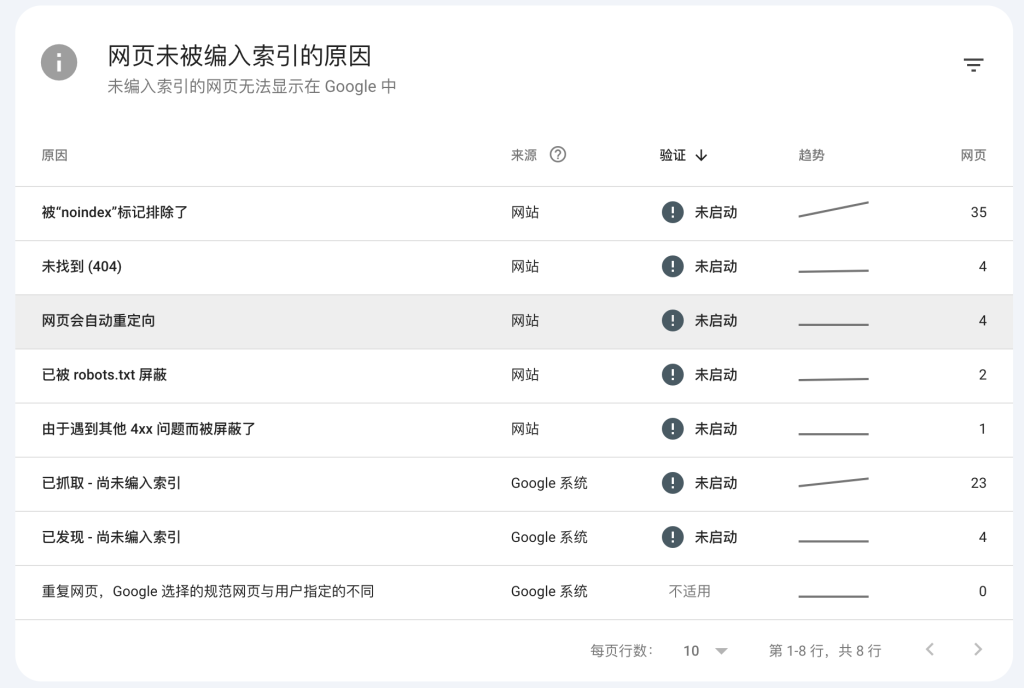
Task: Click the alert icon in the 已发现 row
Action: 673,537
